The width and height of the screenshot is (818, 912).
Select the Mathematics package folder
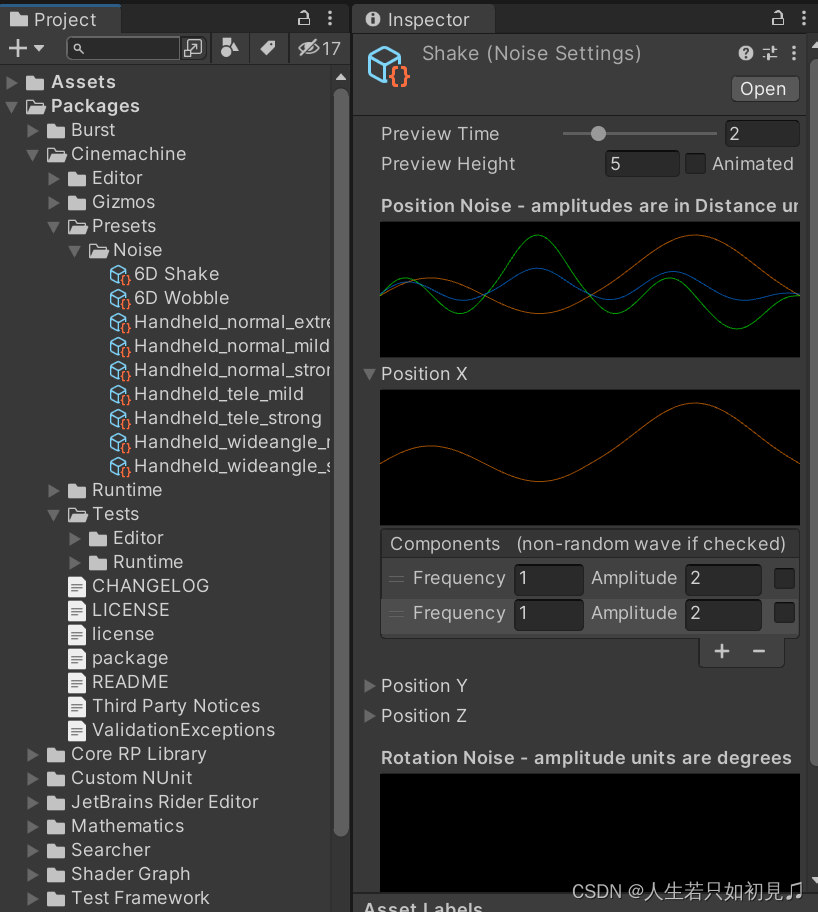pos(115,826)
